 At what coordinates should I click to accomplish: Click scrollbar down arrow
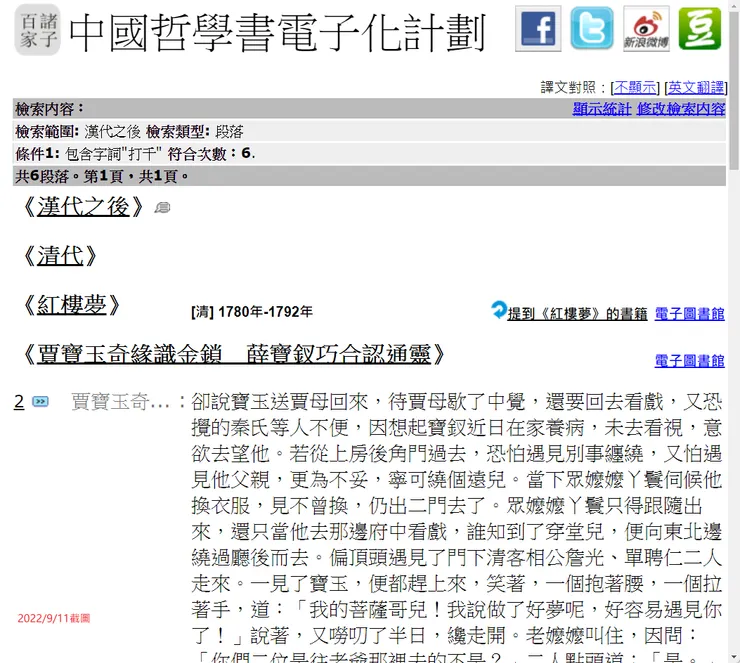pyautogui.click(x=734, y=657)
